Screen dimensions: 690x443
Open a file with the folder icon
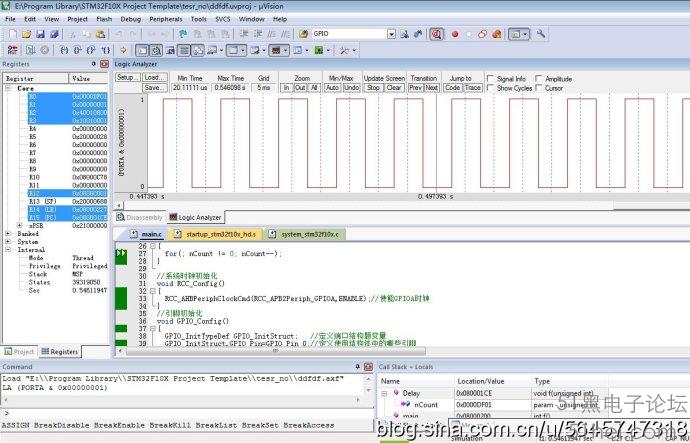26,34
